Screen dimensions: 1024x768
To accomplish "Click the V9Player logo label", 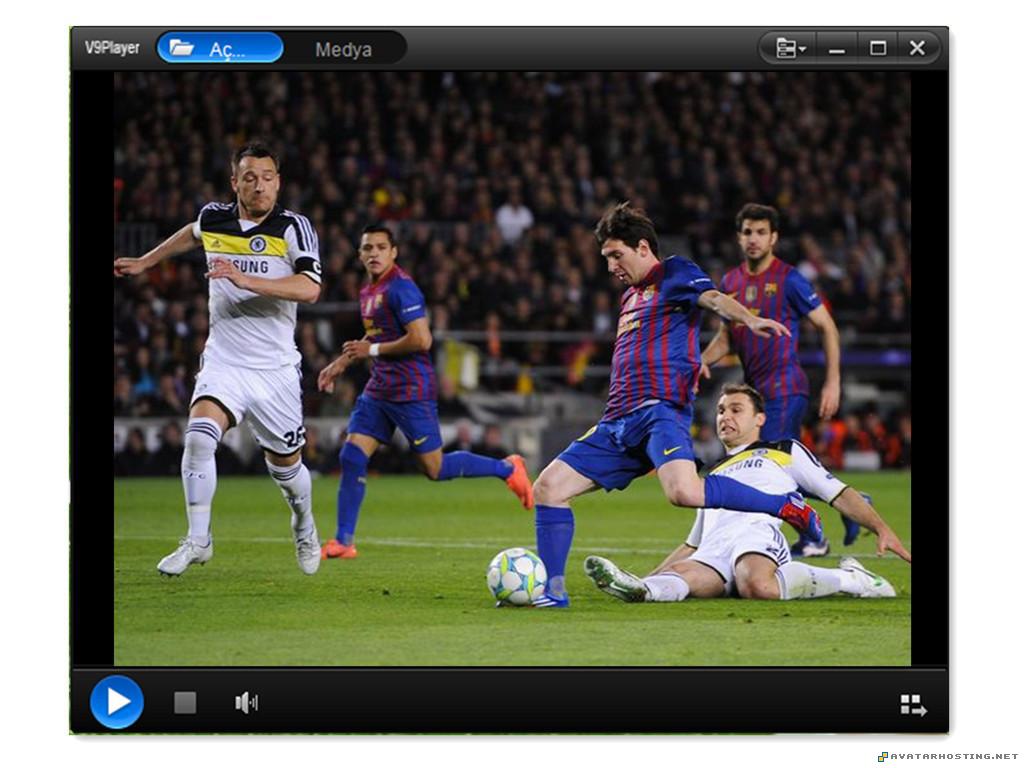I will [113, 46].
